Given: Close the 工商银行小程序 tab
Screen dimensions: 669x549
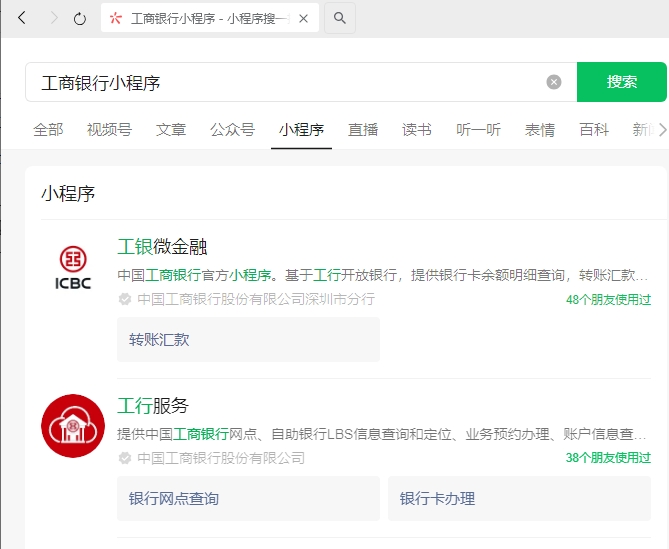Looking at the screenshot, I should (x=303, y=18).
